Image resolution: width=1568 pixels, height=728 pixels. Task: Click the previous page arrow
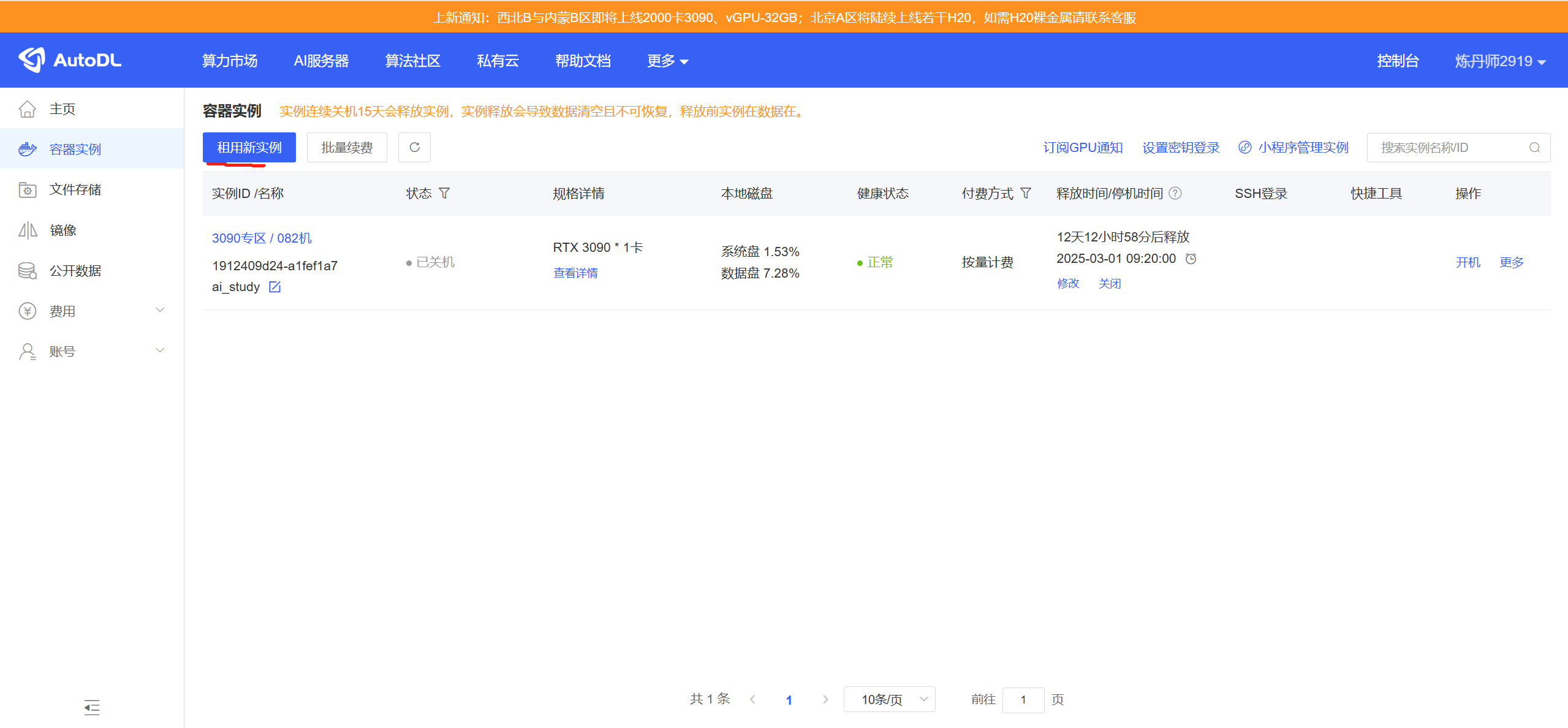pyautogui.click(x=752, y=699)
